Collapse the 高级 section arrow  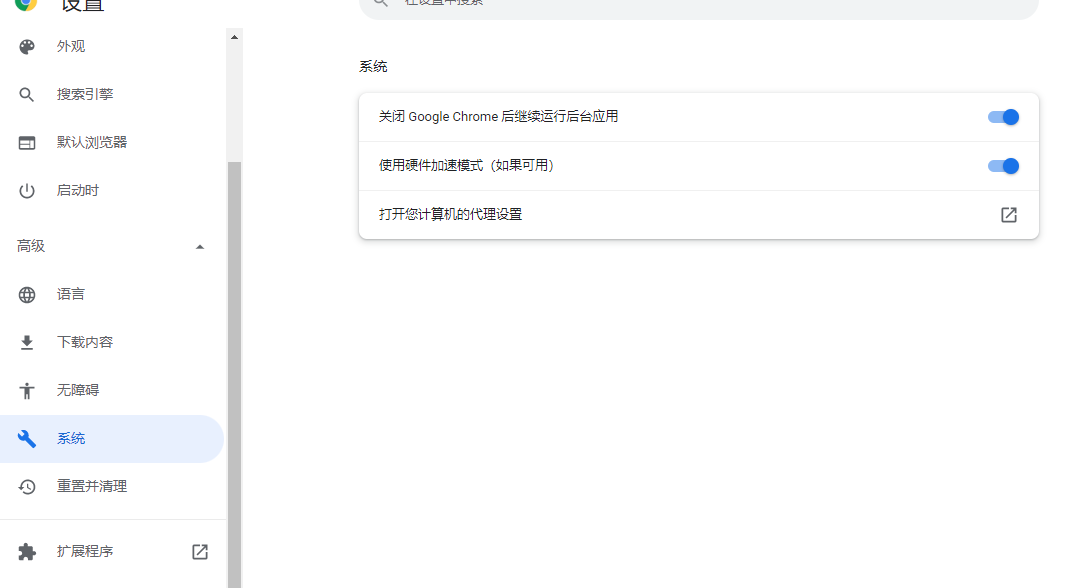200,247
